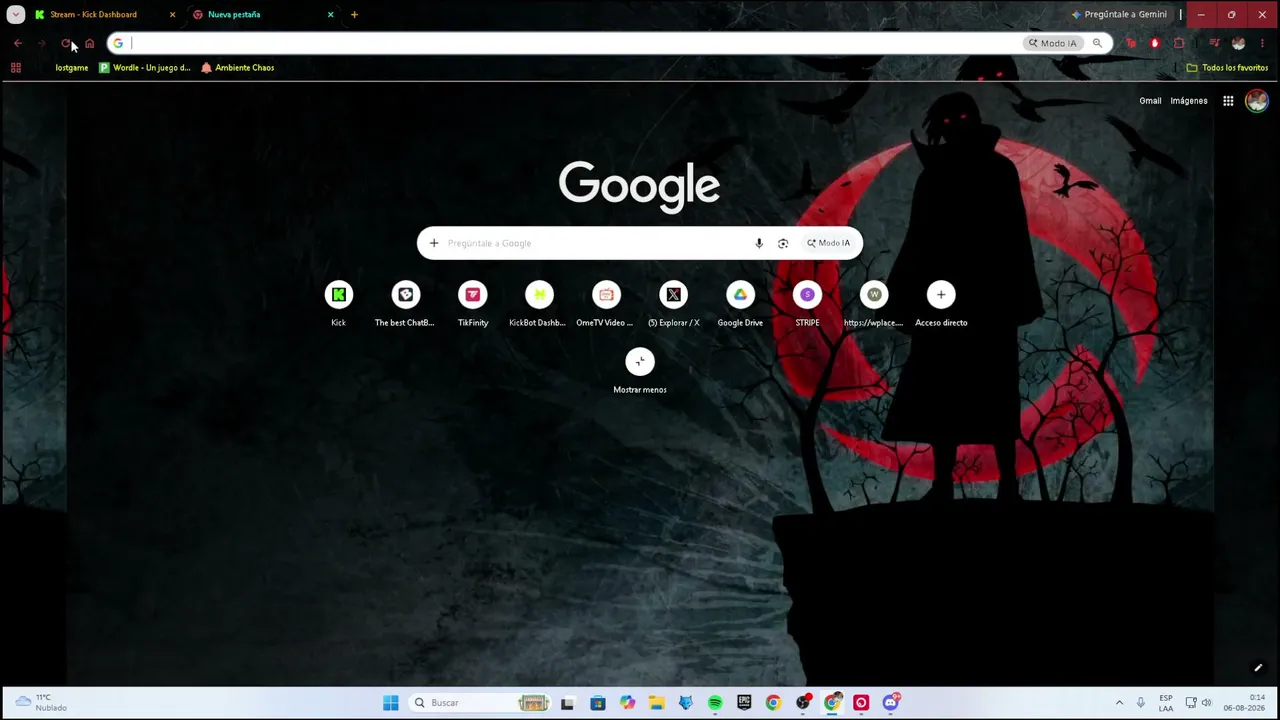Open Microsoft Store from the taskbar
Viewport: 1280px width, 720px height.
pos(598,703)
